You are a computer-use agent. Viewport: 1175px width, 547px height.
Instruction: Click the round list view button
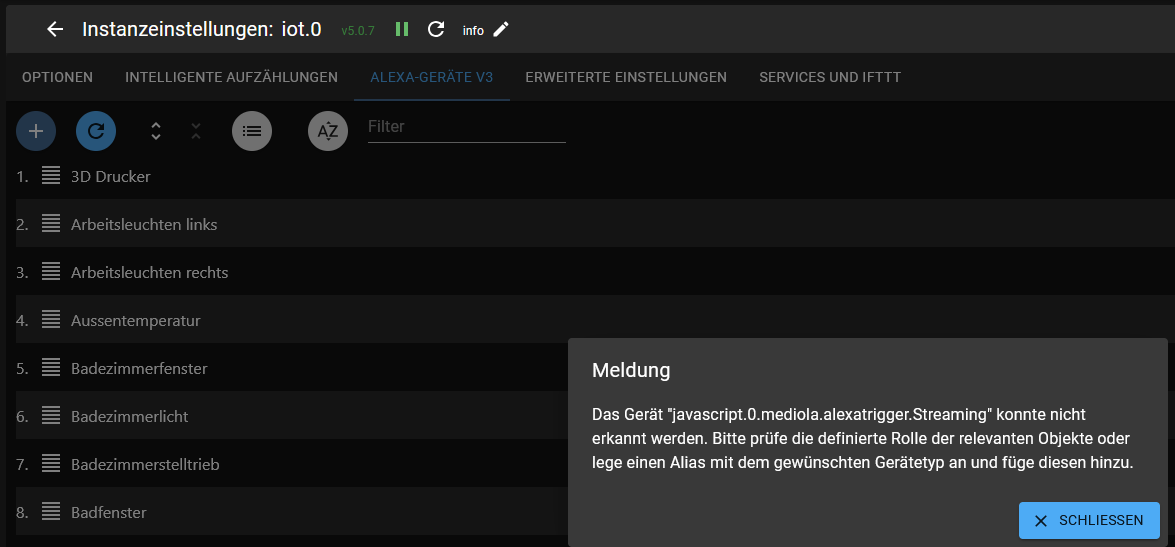click(x=252, y=131)
